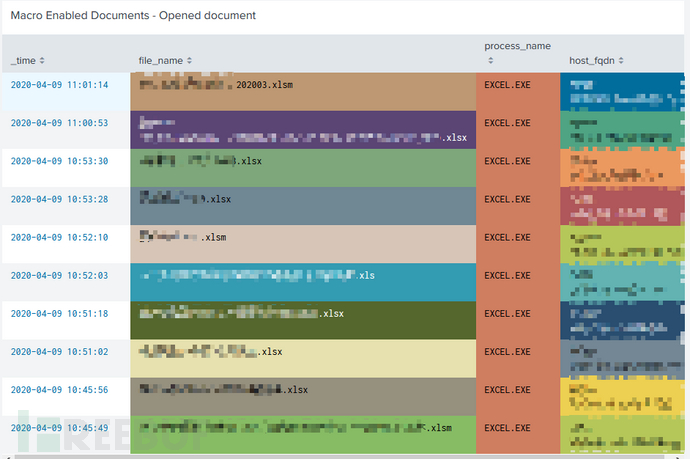Click the Macro Enabled Documents panel title

(133, 15)
